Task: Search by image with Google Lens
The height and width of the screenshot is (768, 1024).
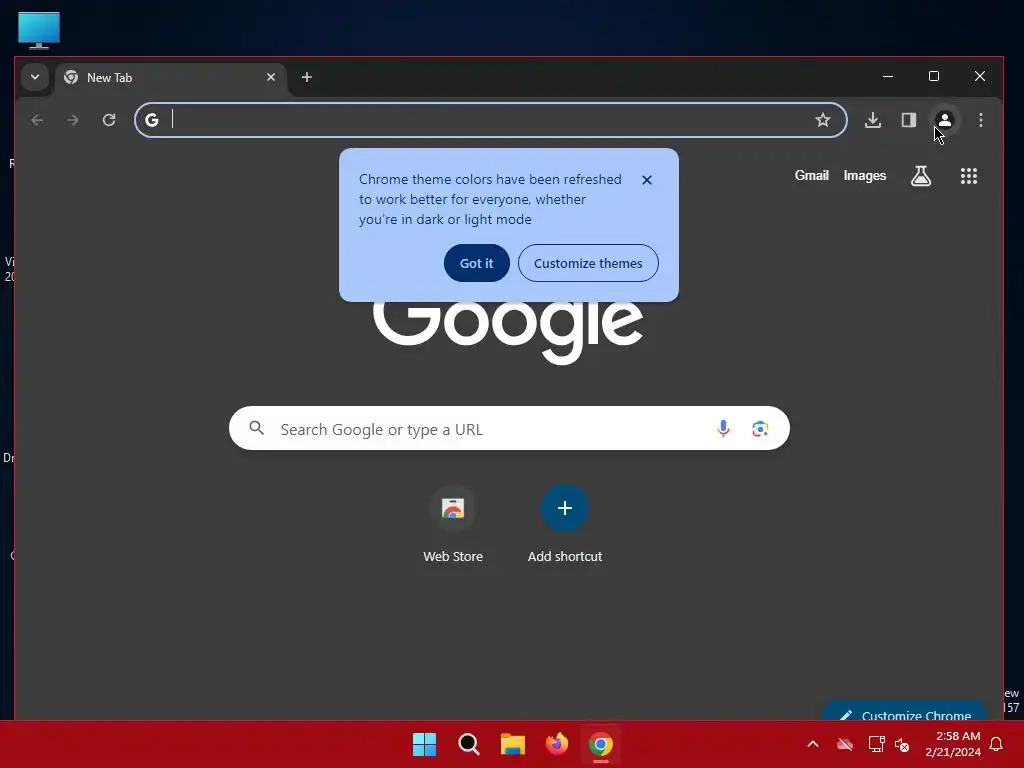Action: click(x=760, y=428)
